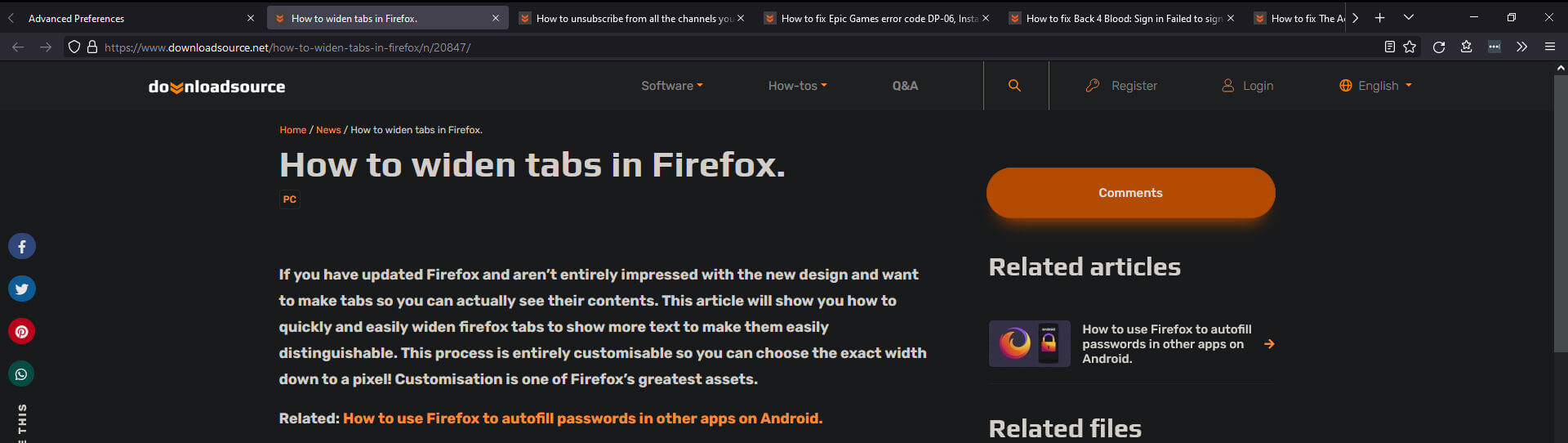This screenshot has height=443, width=1568.
Task: Share article on Twitter
Action: pos(22,289)
